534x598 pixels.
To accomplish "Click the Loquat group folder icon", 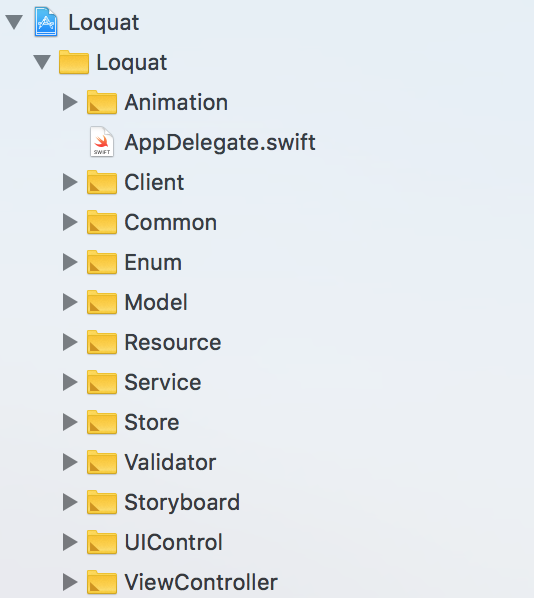I will (x=74, y=62).
